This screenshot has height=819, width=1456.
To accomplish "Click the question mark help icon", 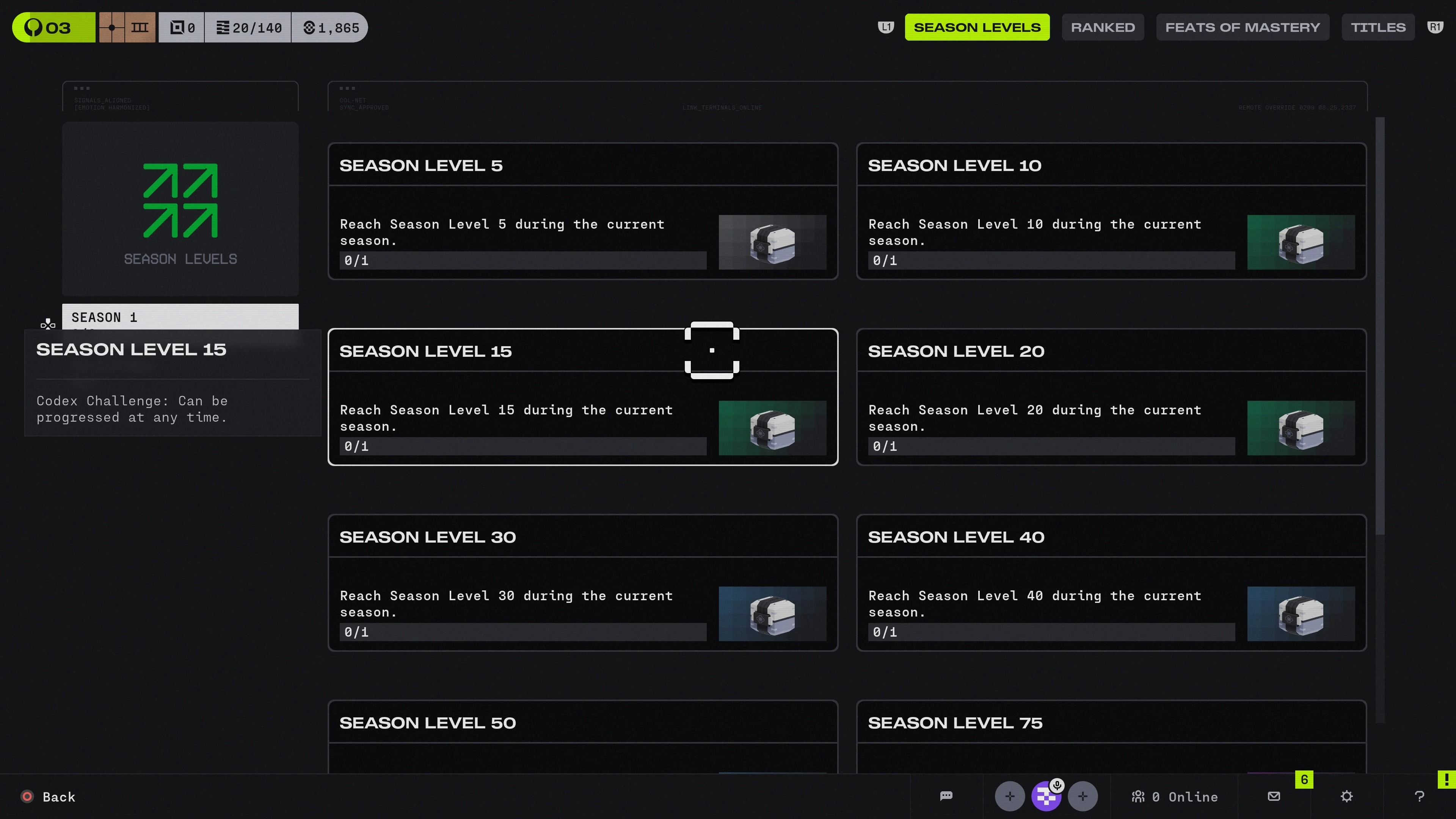I will (1419, 796).
